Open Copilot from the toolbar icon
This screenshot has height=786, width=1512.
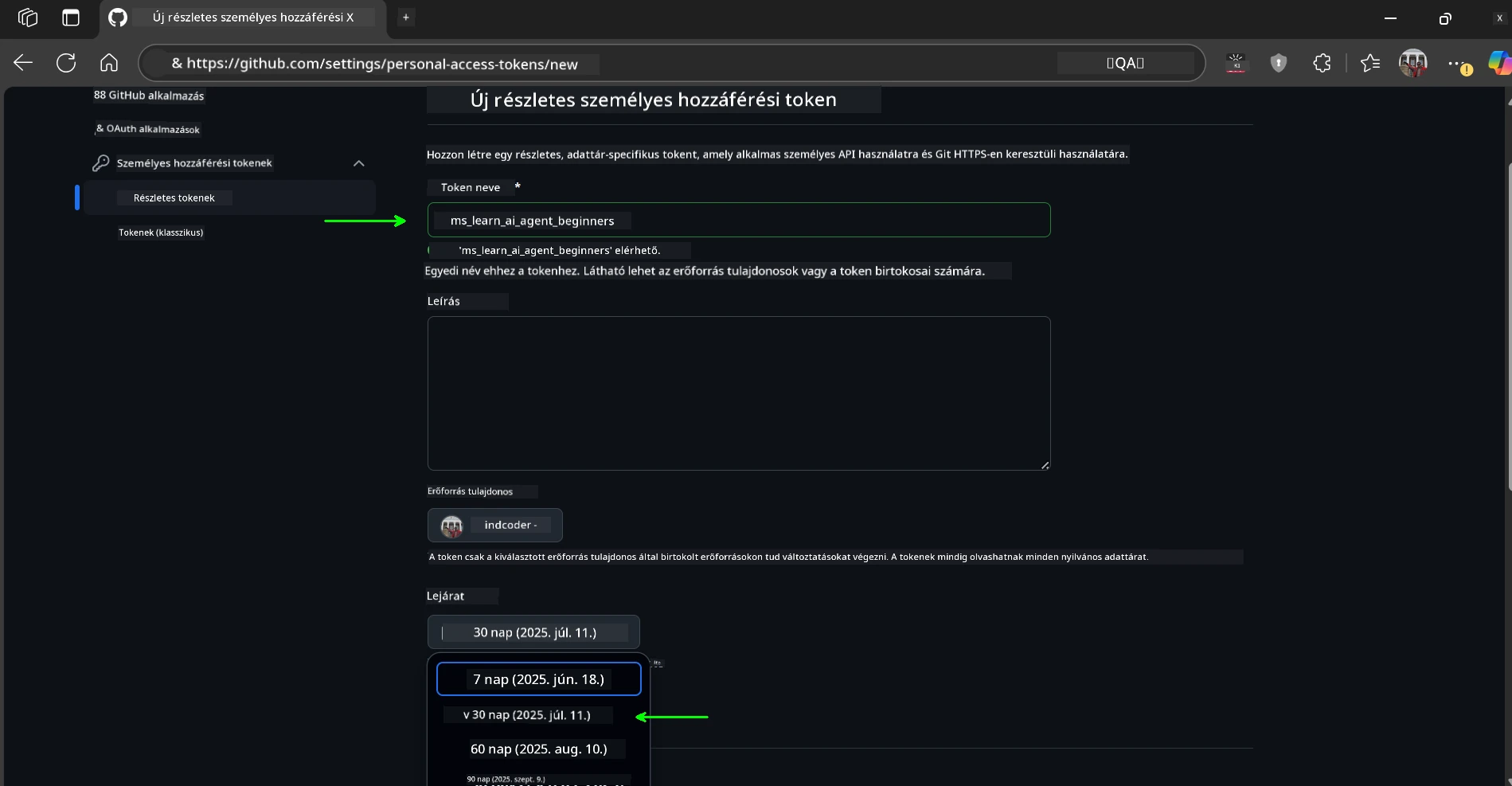click(x=1498, y=63)
